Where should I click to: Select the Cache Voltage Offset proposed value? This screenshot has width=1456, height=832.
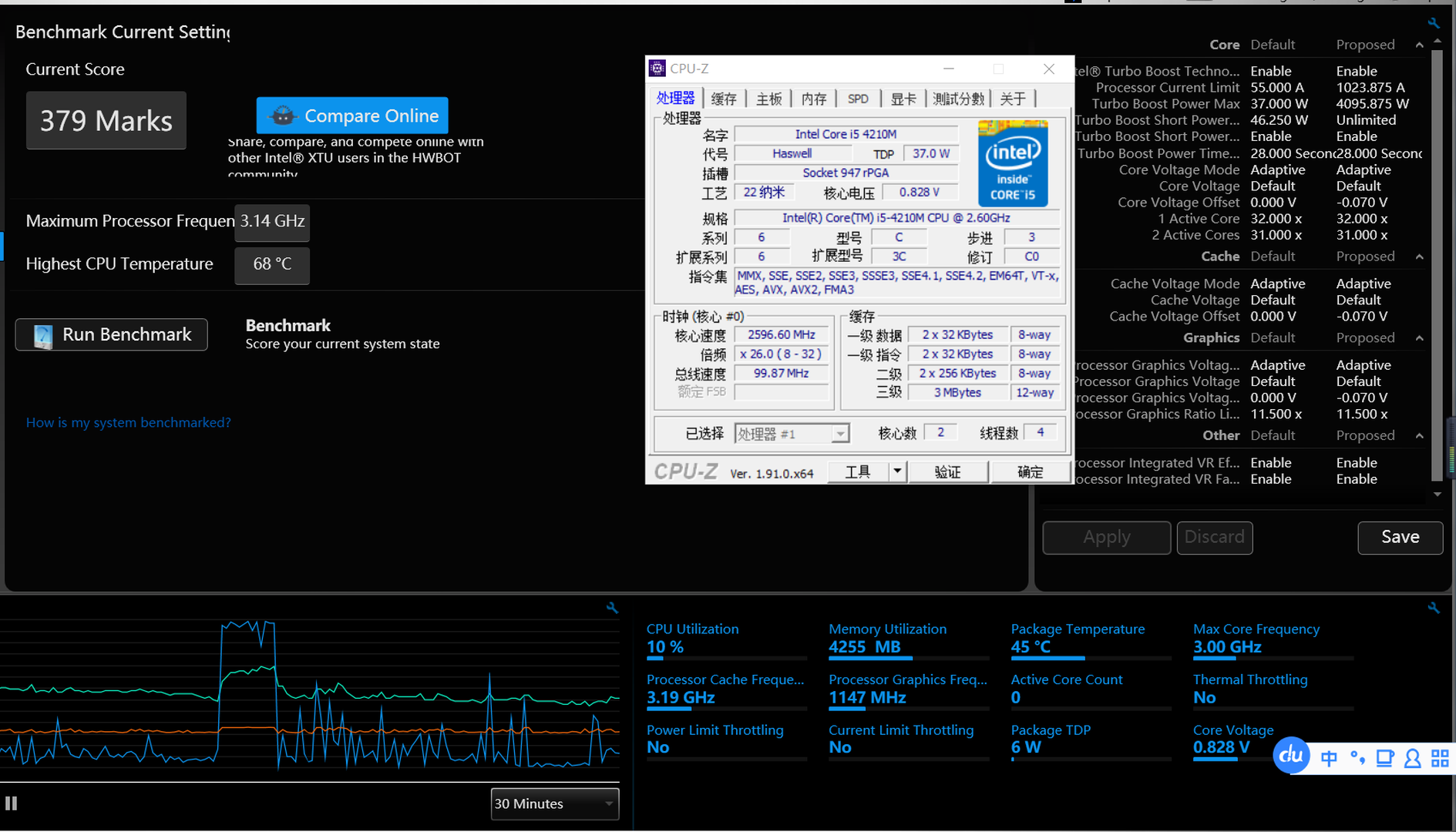click(x=1362, y=317)
